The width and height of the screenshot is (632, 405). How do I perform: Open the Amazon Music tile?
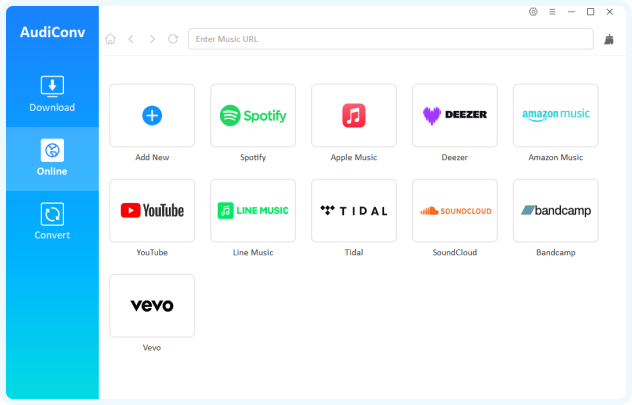pos(556,116)
